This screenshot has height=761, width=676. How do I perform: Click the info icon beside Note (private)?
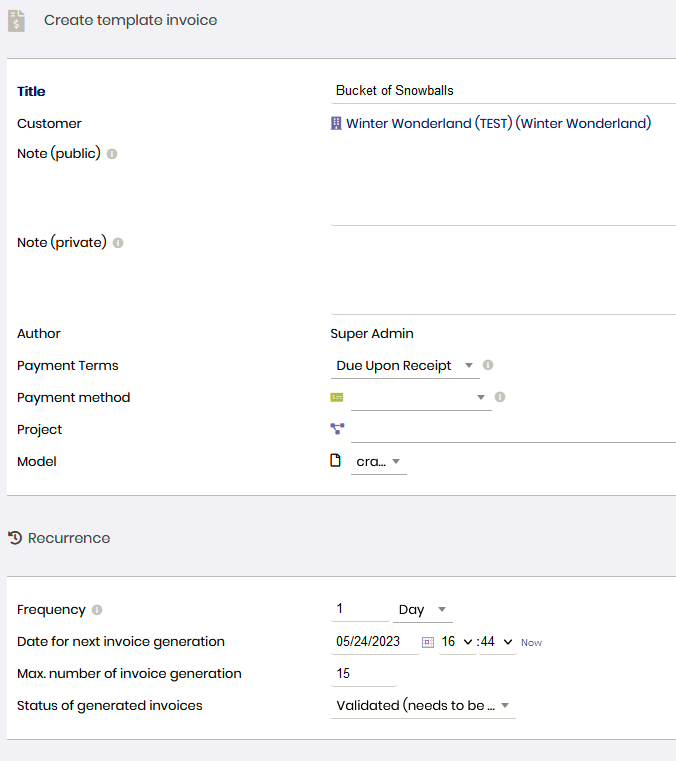point(118,243)
